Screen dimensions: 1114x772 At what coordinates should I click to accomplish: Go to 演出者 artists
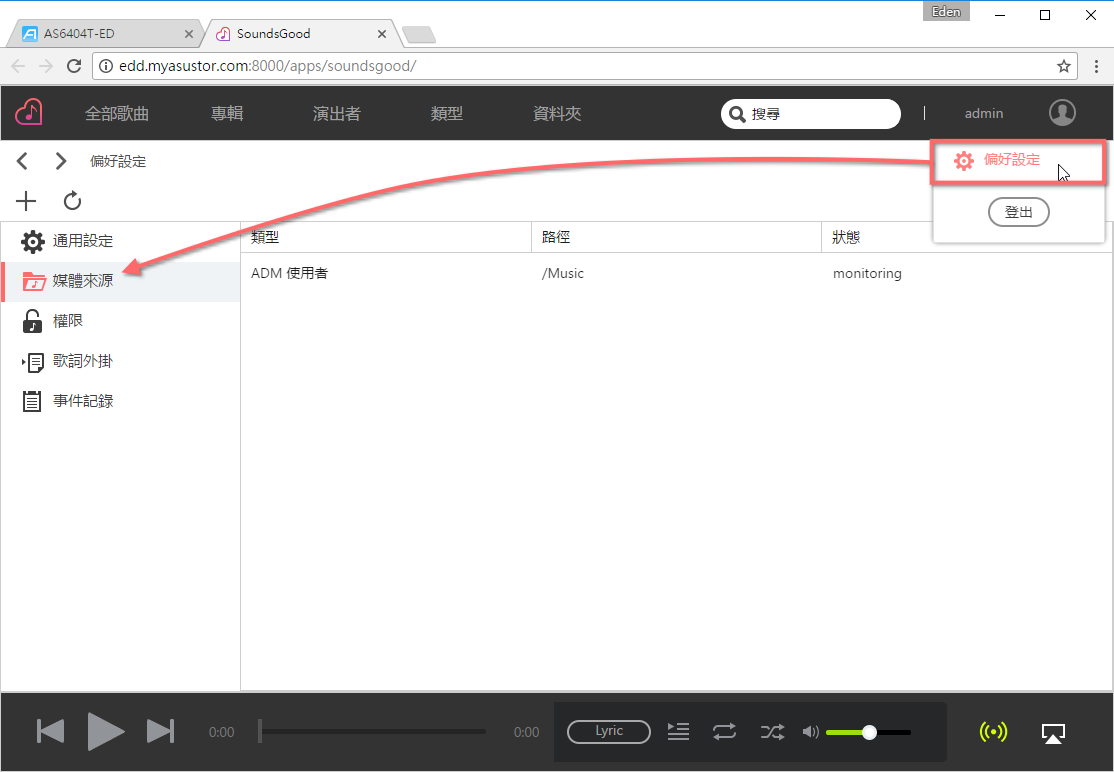(x=337, y=114)
